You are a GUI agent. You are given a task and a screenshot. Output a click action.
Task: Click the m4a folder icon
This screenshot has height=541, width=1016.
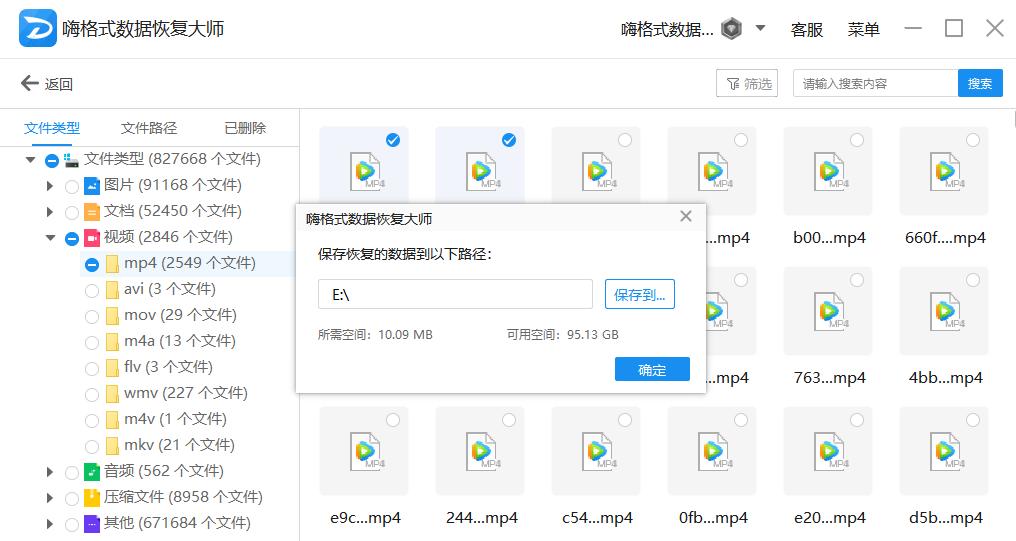tap(112, 341)
